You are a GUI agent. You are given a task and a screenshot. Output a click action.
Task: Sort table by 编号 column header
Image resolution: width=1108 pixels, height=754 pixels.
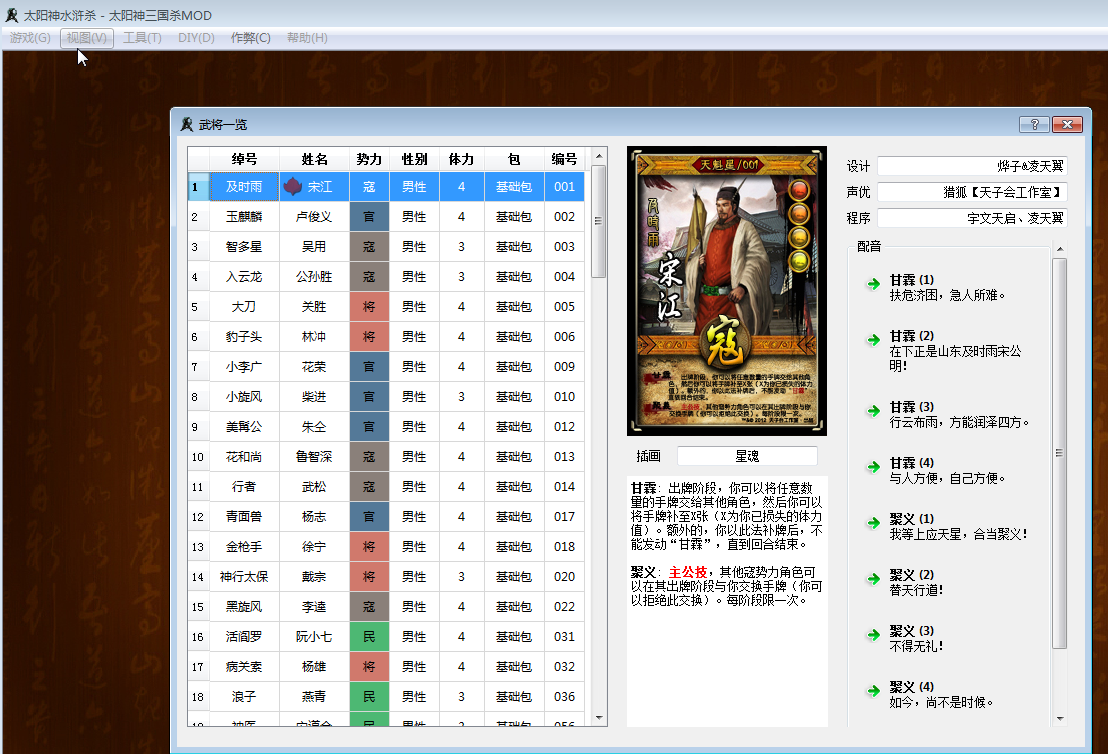(565, 159)
